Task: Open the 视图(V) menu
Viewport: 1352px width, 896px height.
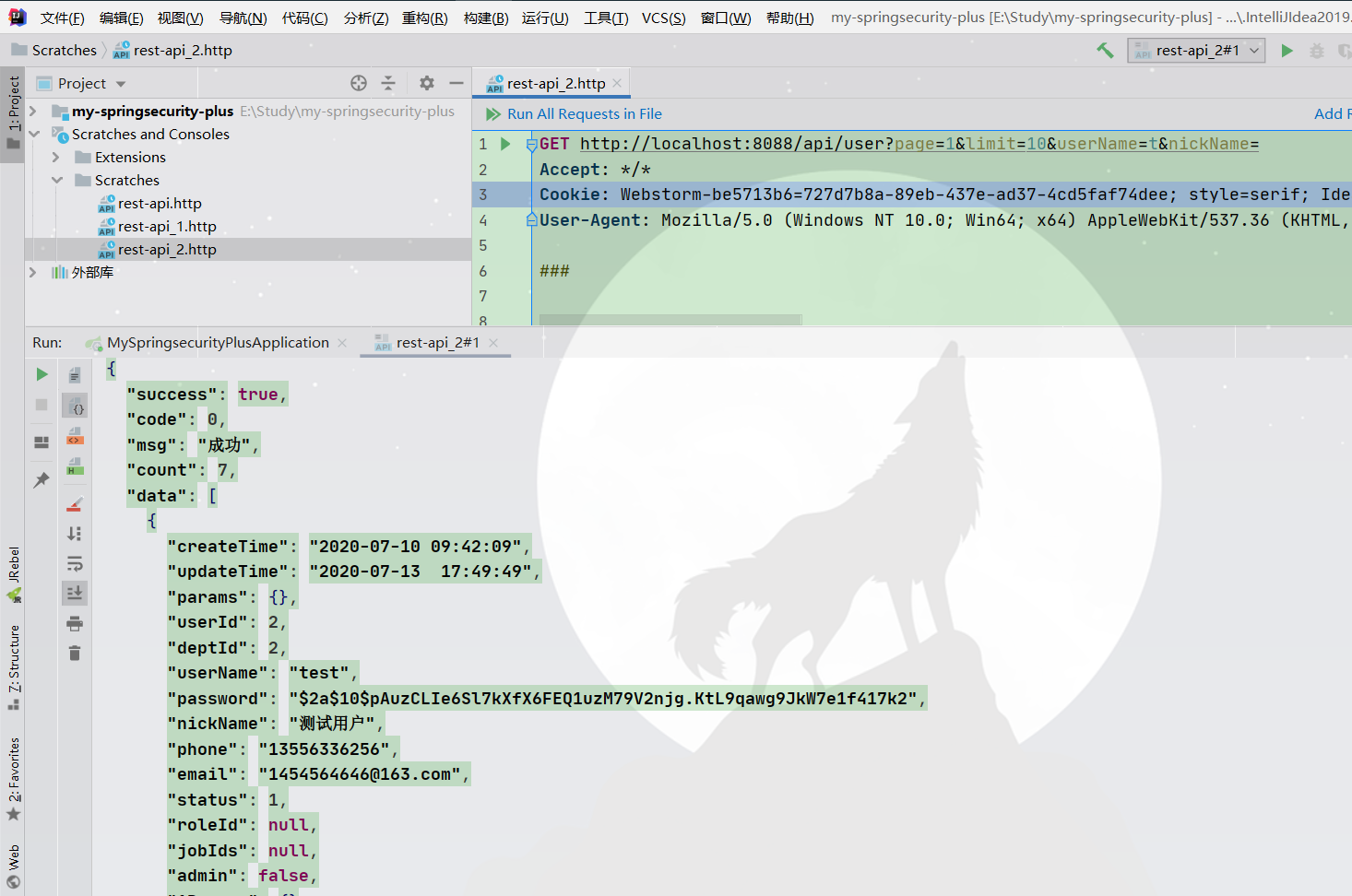Action: click(181, 18)
